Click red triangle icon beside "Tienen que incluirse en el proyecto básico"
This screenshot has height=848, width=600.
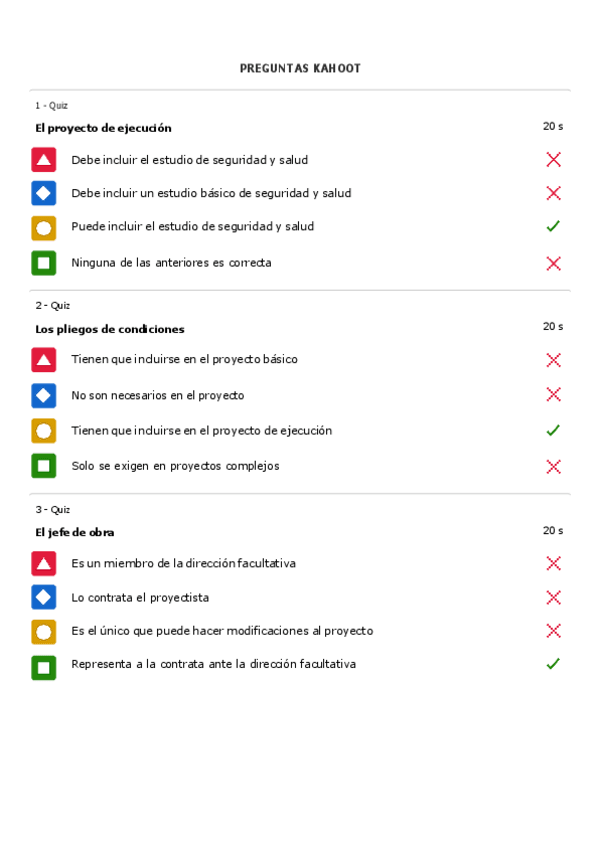(43, 360)
